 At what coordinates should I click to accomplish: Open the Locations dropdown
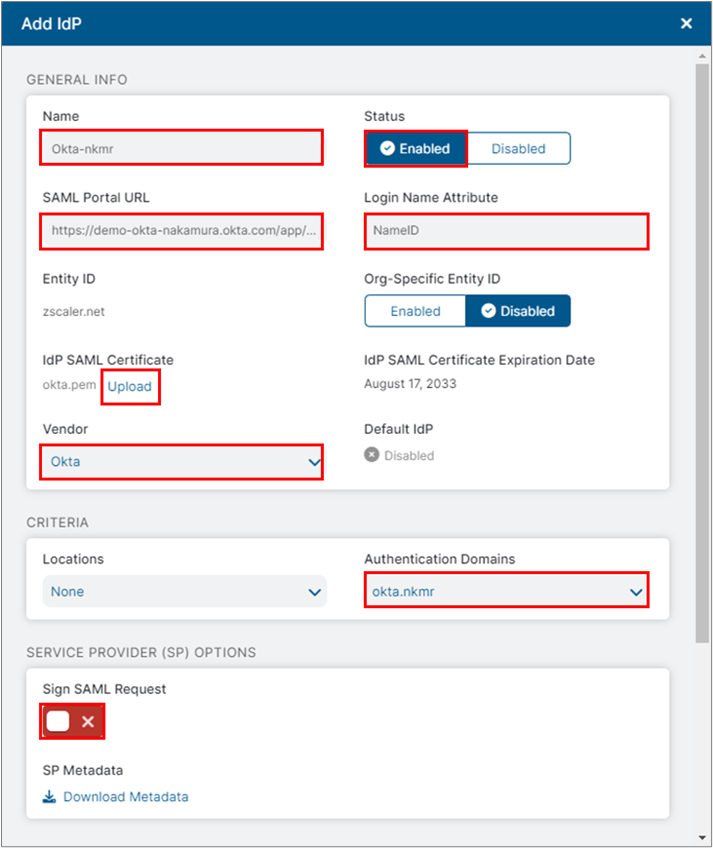[184, 592]
